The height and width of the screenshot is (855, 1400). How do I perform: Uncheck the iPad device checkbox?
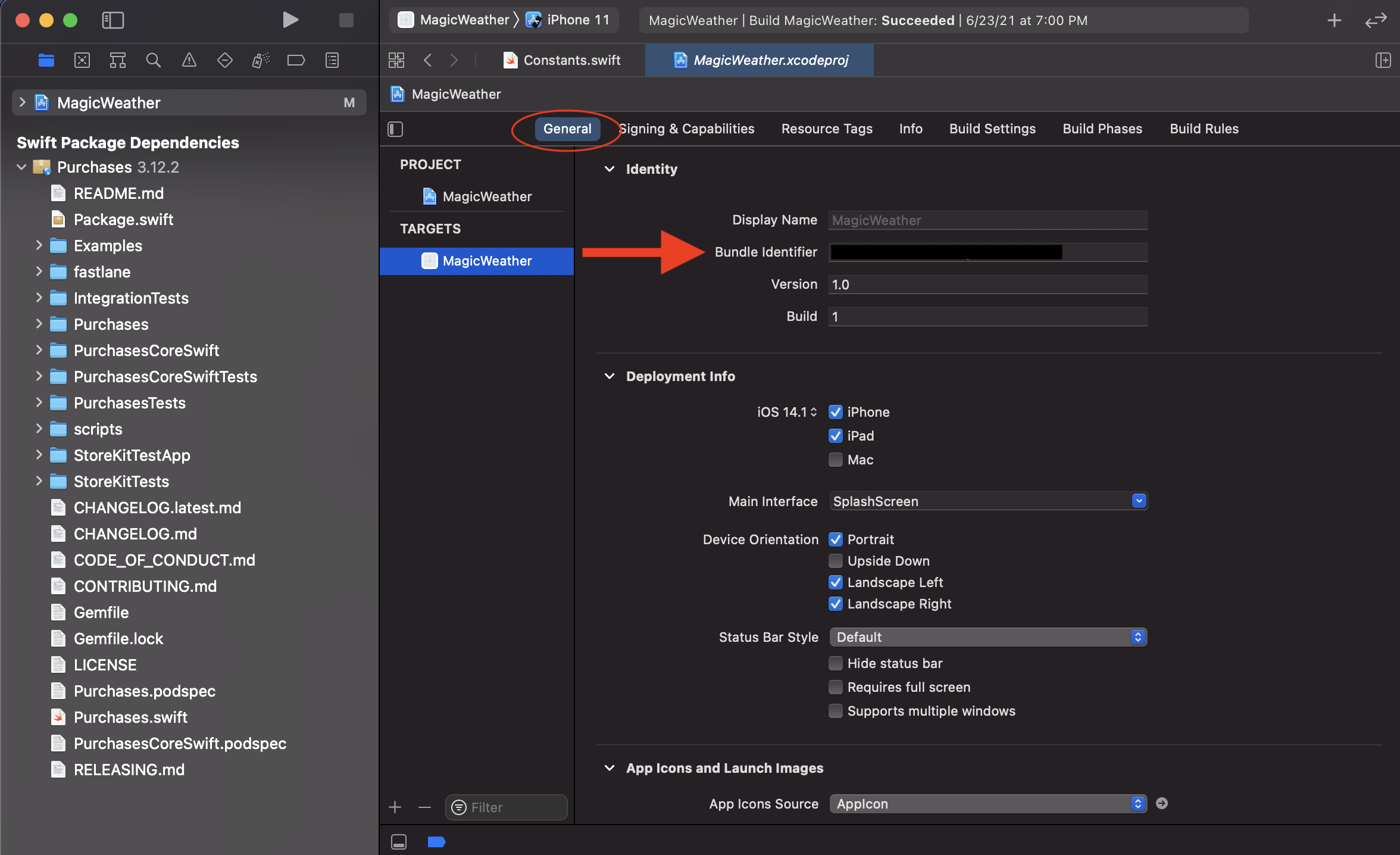tap(836, 436)
